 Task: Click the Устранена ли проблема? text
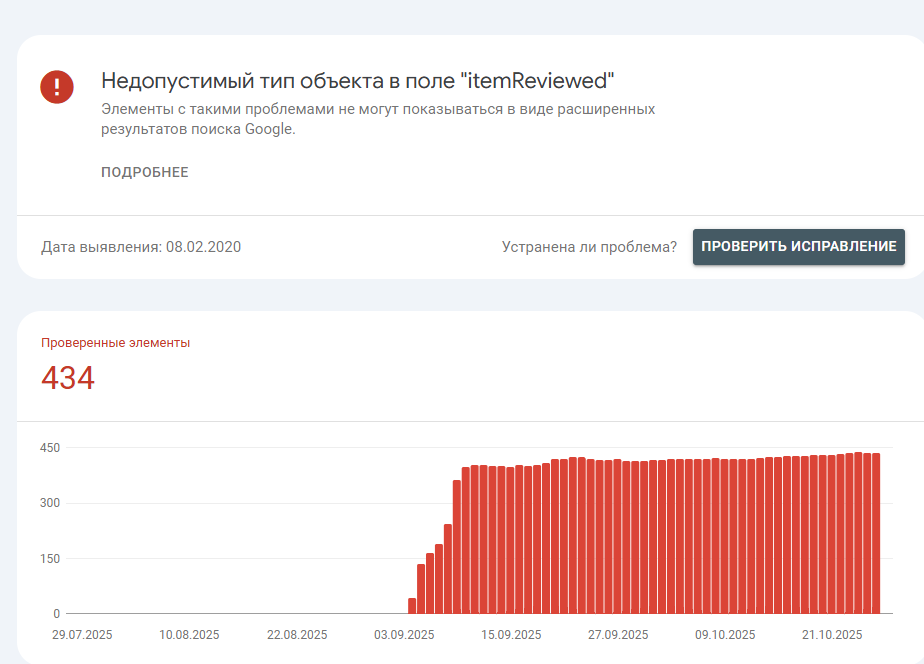589,247
